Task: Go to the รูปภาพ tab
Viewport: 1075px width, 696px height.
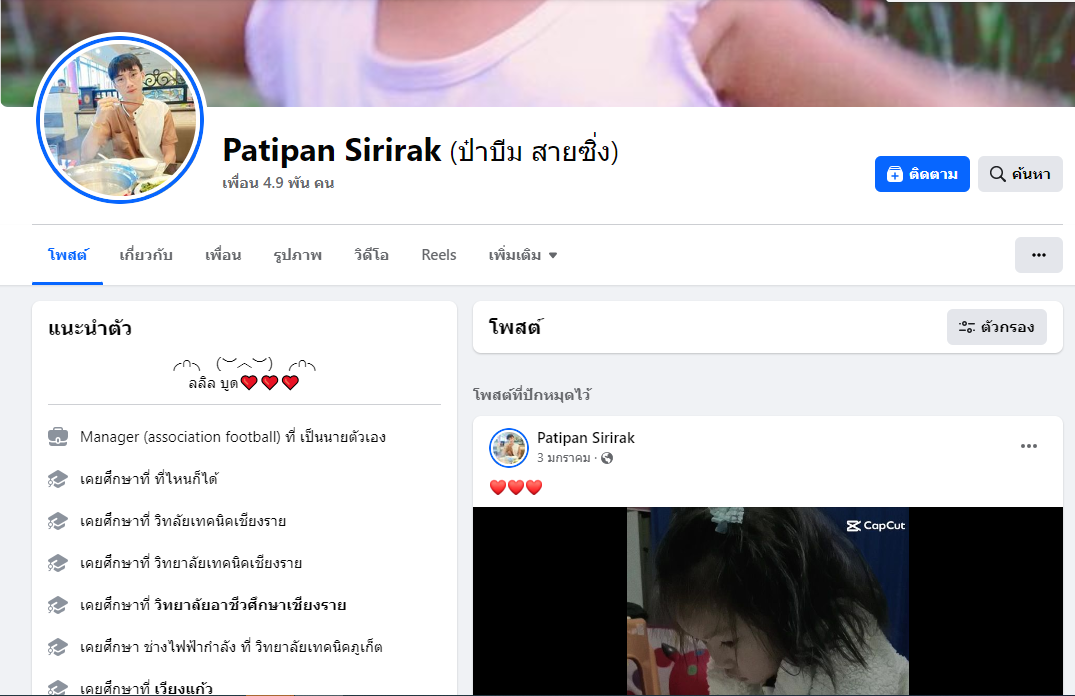Action: tap(297, 255)
